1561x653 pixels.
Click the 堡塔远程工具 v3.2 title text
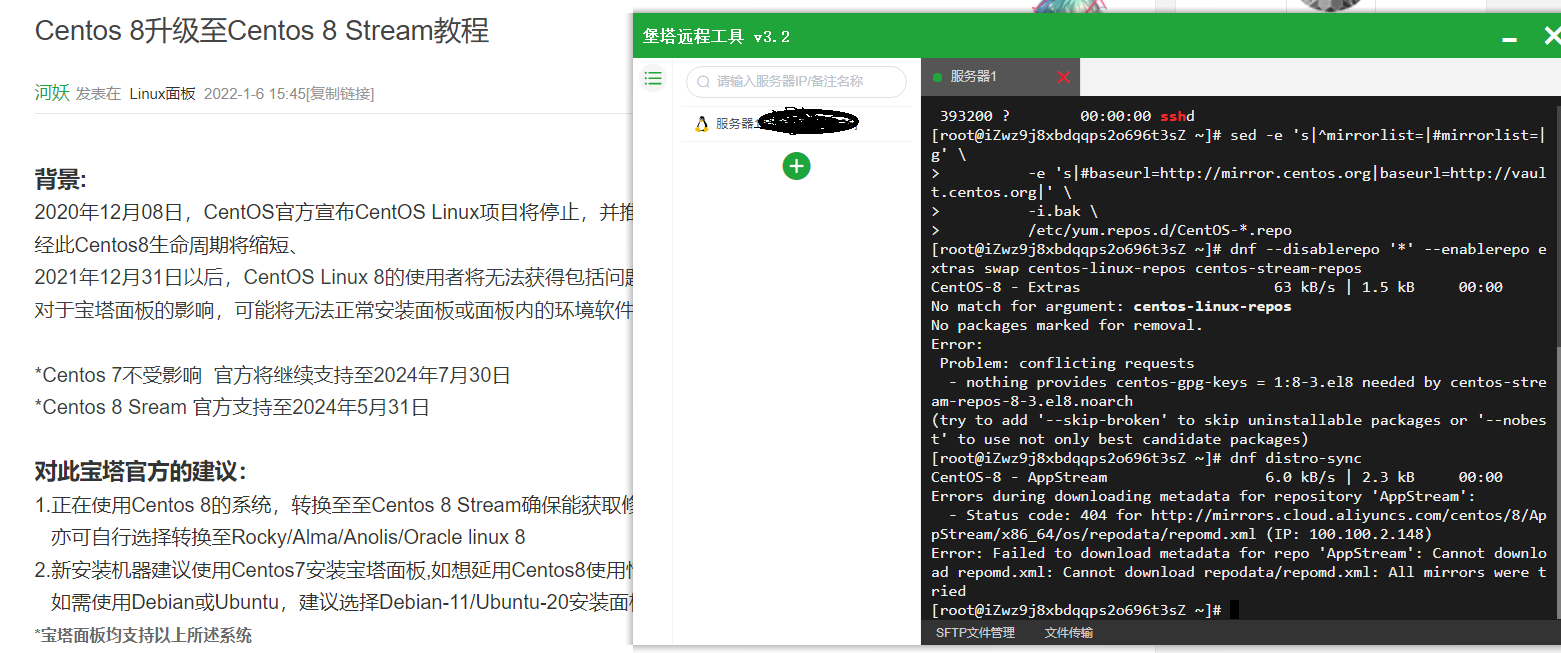tap(716, 37)
